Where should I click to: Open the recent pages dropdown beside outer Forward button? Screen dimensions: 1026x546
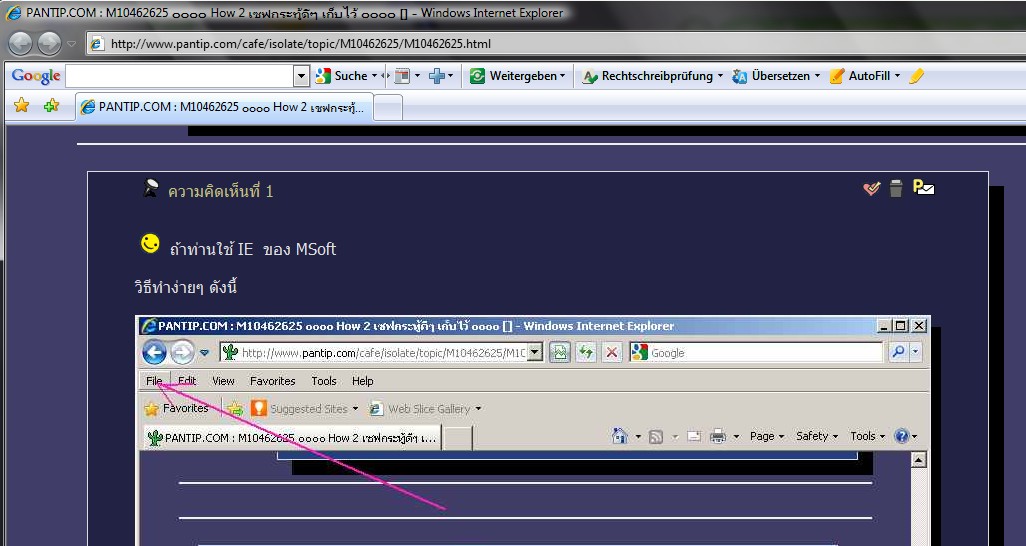71,44
